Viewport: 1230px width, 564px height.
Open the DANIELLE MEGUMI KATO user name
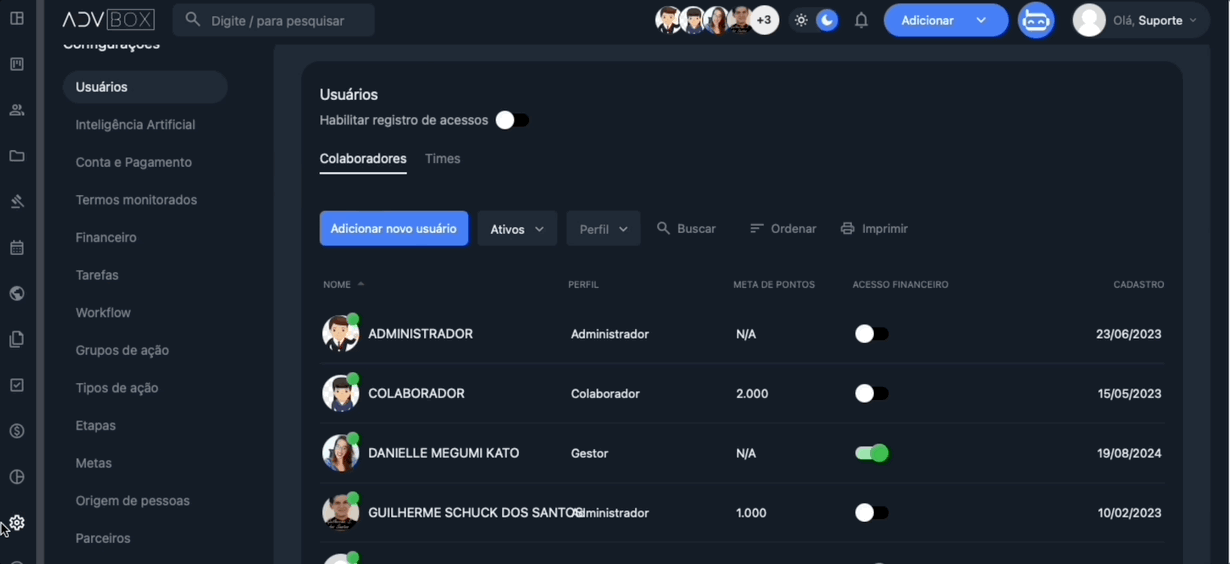pos(444,453)
